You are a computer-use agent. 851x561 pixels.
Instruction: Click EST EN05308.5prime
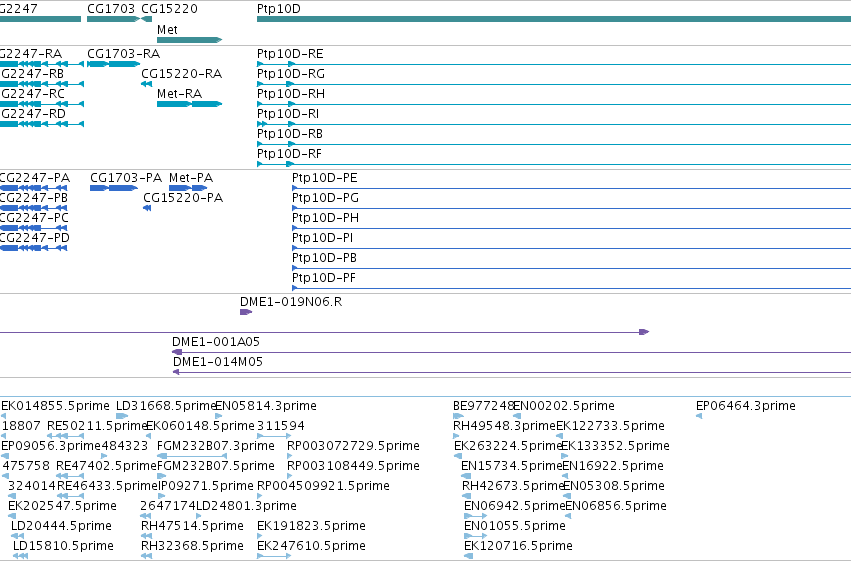(614, 486)
